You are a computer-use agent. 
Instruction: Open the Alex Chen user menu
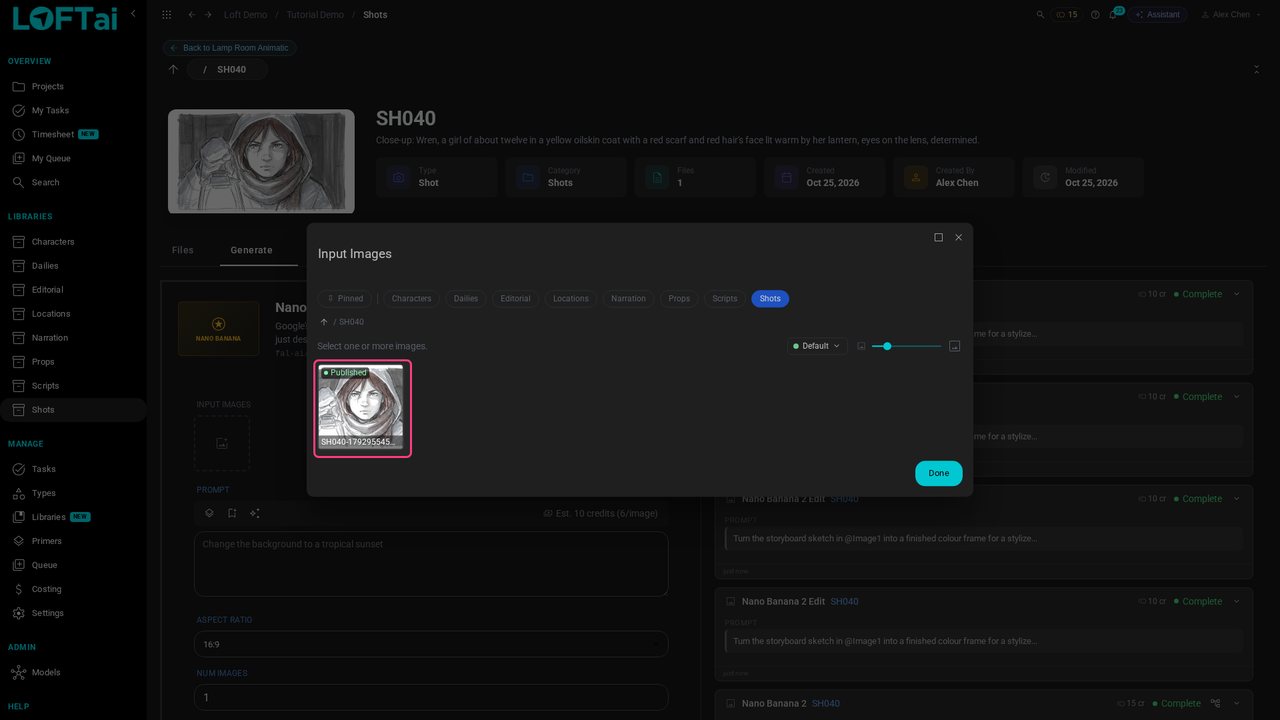pyautogui.click(x=1233, y=15)
